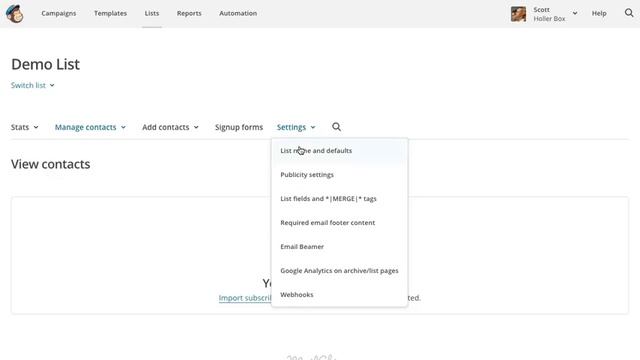
Task: Click Scott's account avatar thumbnail
Action: pos(518,14)
